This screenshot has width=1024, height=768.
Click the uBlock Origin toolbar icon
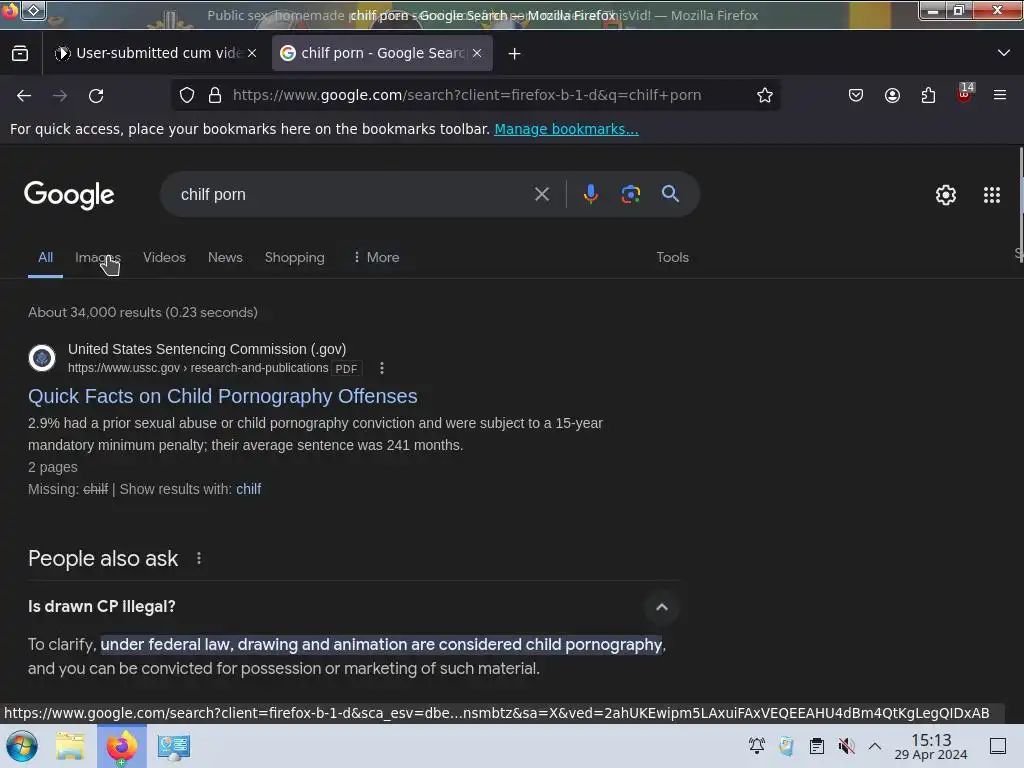coord(965,94)
